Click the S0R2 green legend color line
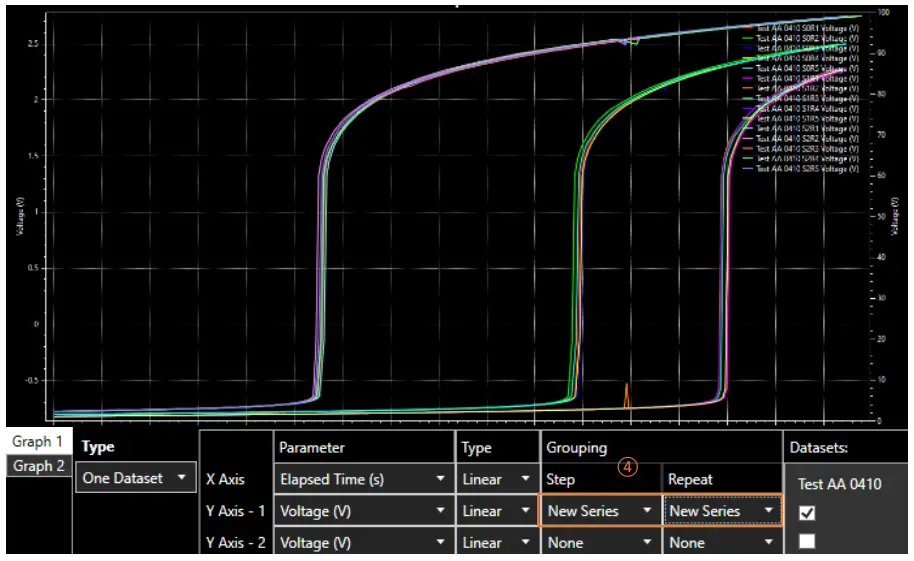This screenshot has width=914, height=561. click(747, 38)
